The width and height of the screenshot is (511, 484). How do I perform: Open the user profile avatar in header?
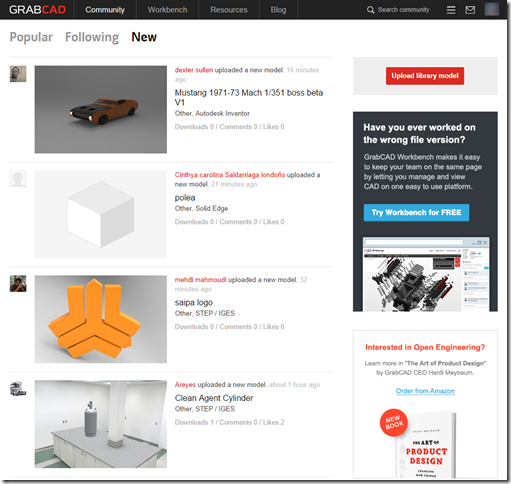(492, 9)
